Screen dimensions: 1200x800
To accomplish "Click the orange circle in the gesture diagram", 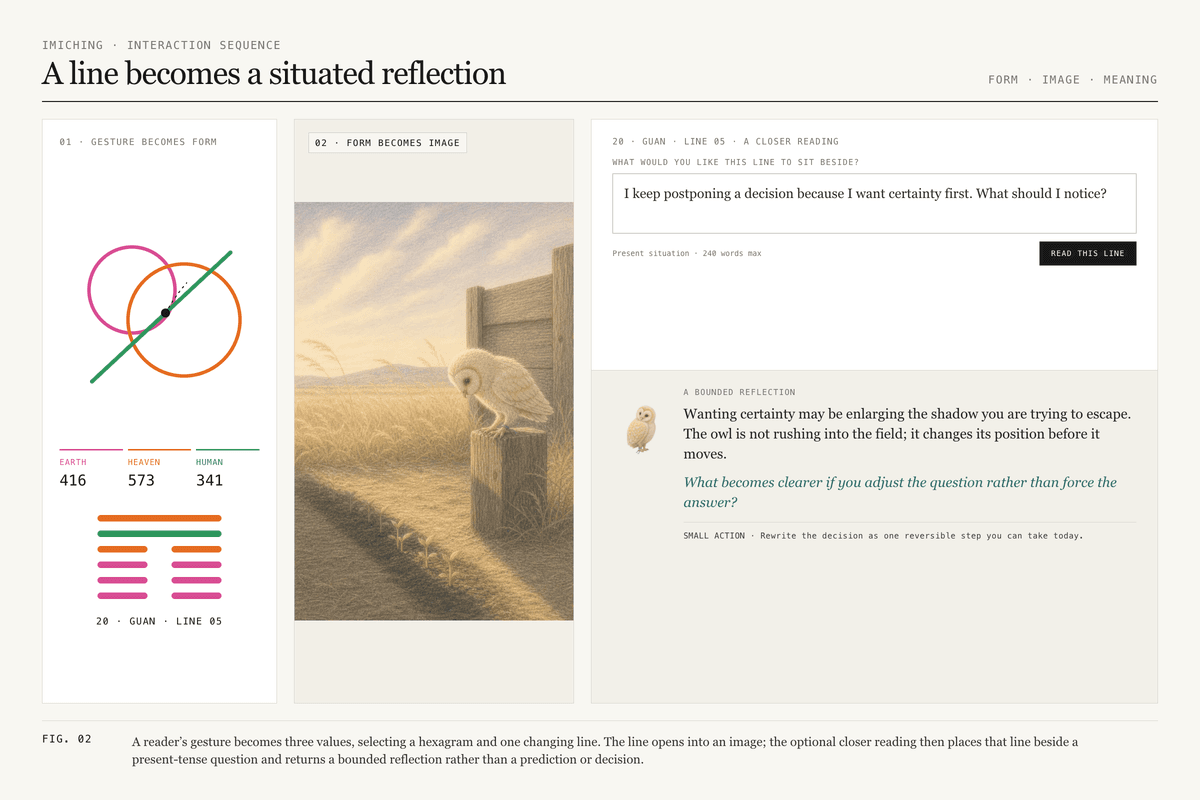I will pos(184,320).
